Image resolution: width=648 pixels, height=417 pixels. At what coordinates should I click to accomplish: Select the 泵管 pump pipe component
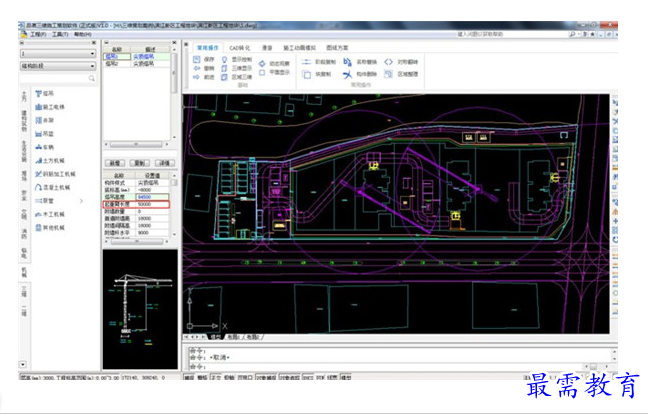[45, 200]
